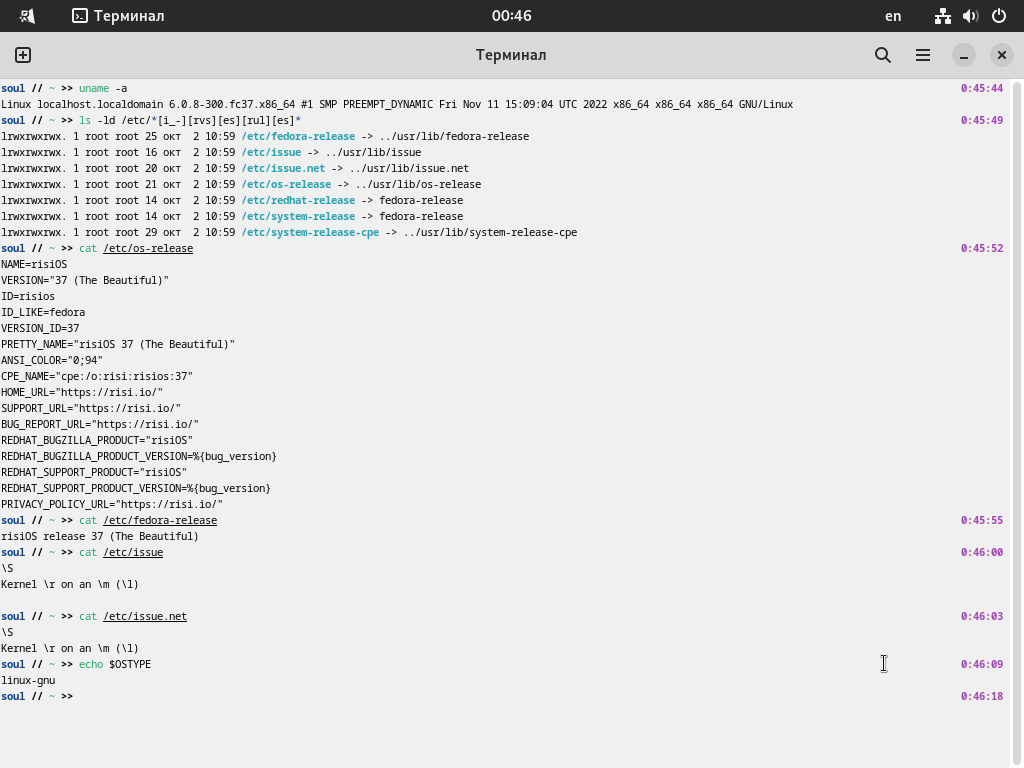The image size is (1024, 768).
Task: Click the 0:46:18 timestamp
Action: 982,696
